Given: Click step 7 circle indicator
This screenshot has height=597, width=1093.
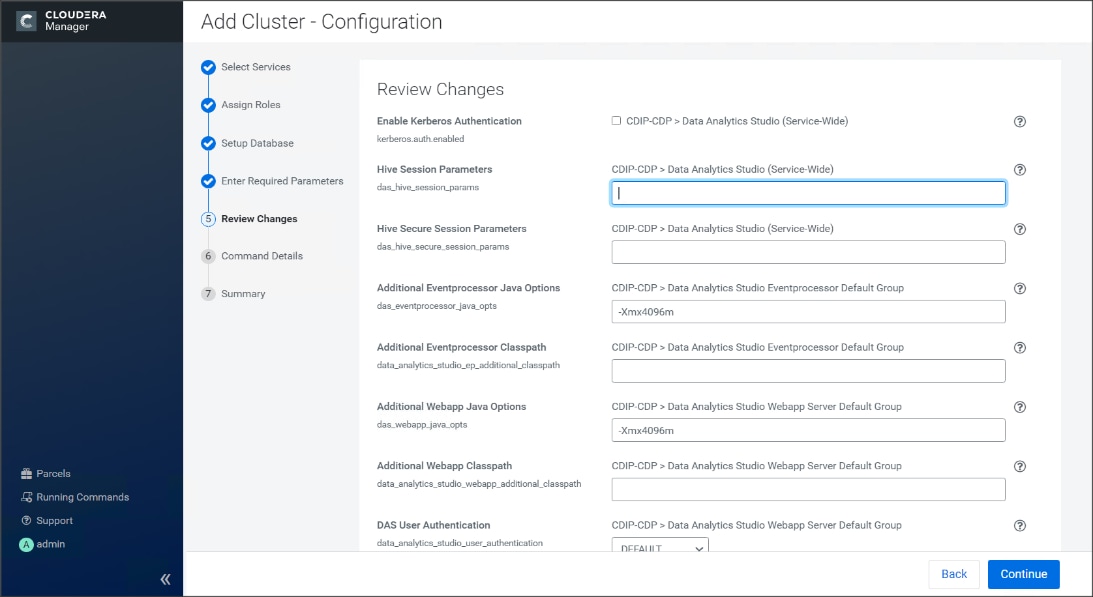Looking at the screenshot, I should point(208,294).
